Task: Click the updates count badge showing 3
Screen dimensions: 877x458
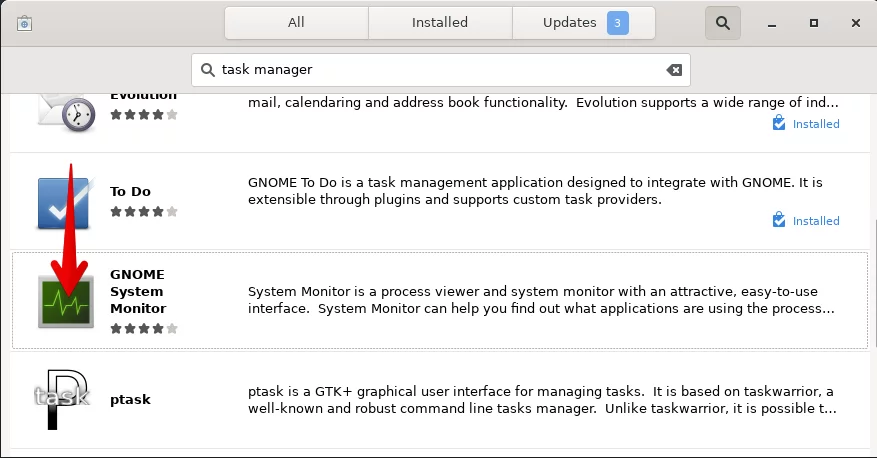Action: tap(617, 23)
